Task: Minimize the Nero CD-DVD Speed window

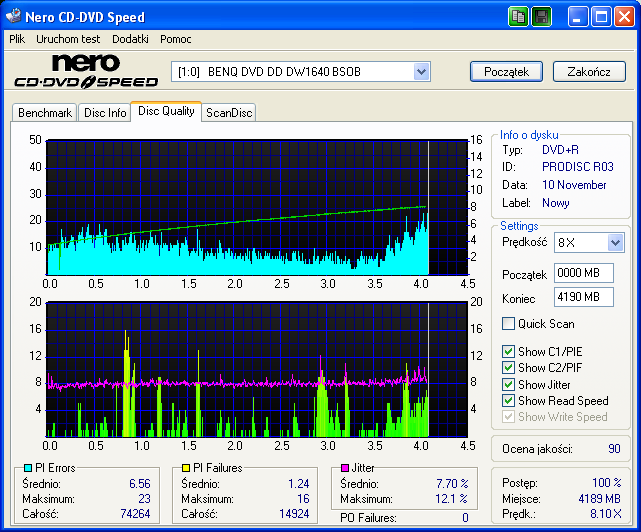Action: (578, 17)
